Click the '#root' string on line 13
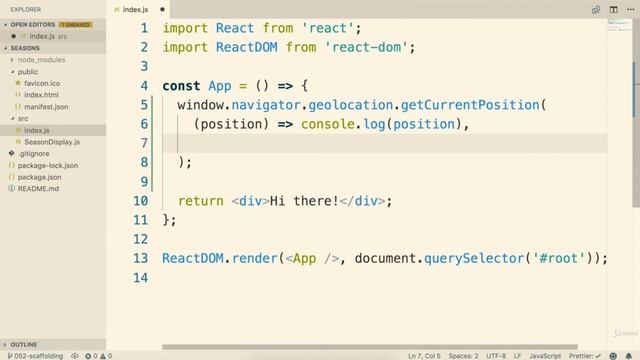The height and width of the screenshot is (360, 640). (559, 258)
